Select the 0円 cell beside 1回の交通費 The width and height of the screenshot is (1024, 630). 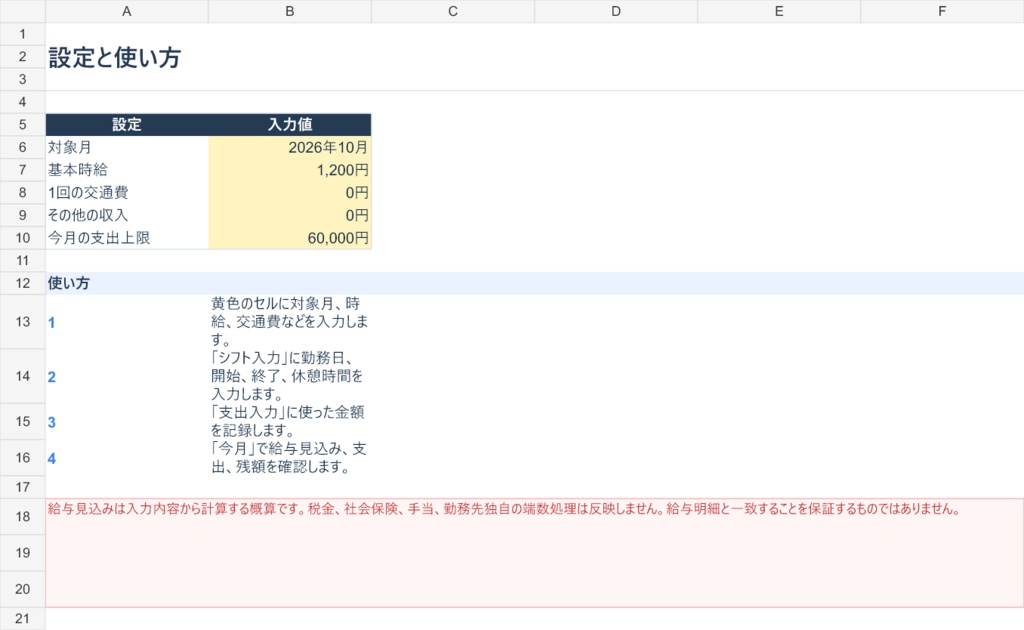coord(290,193)
